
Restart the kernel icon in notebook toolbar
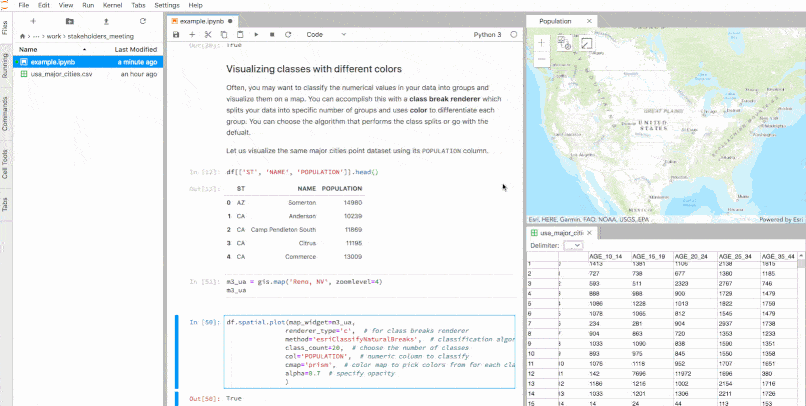coord(288,34)
